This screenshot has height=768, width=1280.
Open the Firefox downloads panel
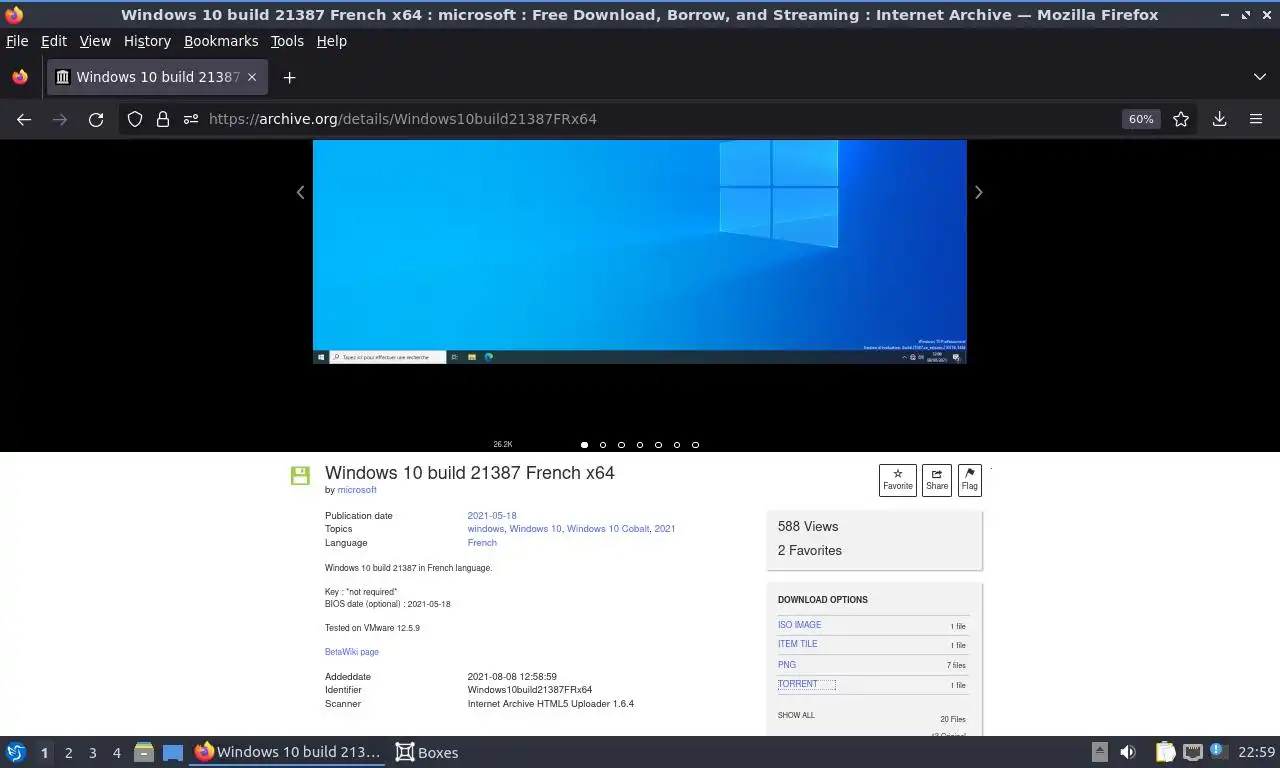coord(1220,119)
